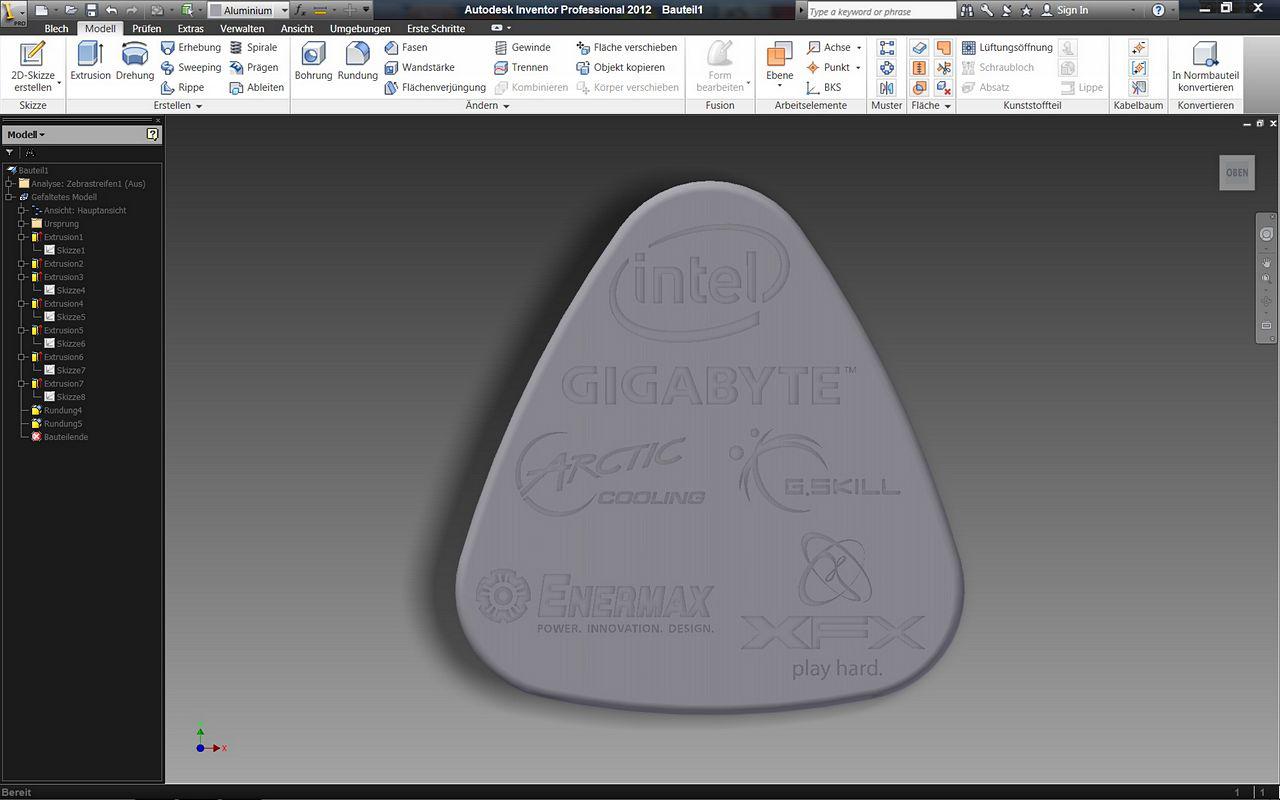Select Bauteilende marker in the tree

click(x=59, y=437)
